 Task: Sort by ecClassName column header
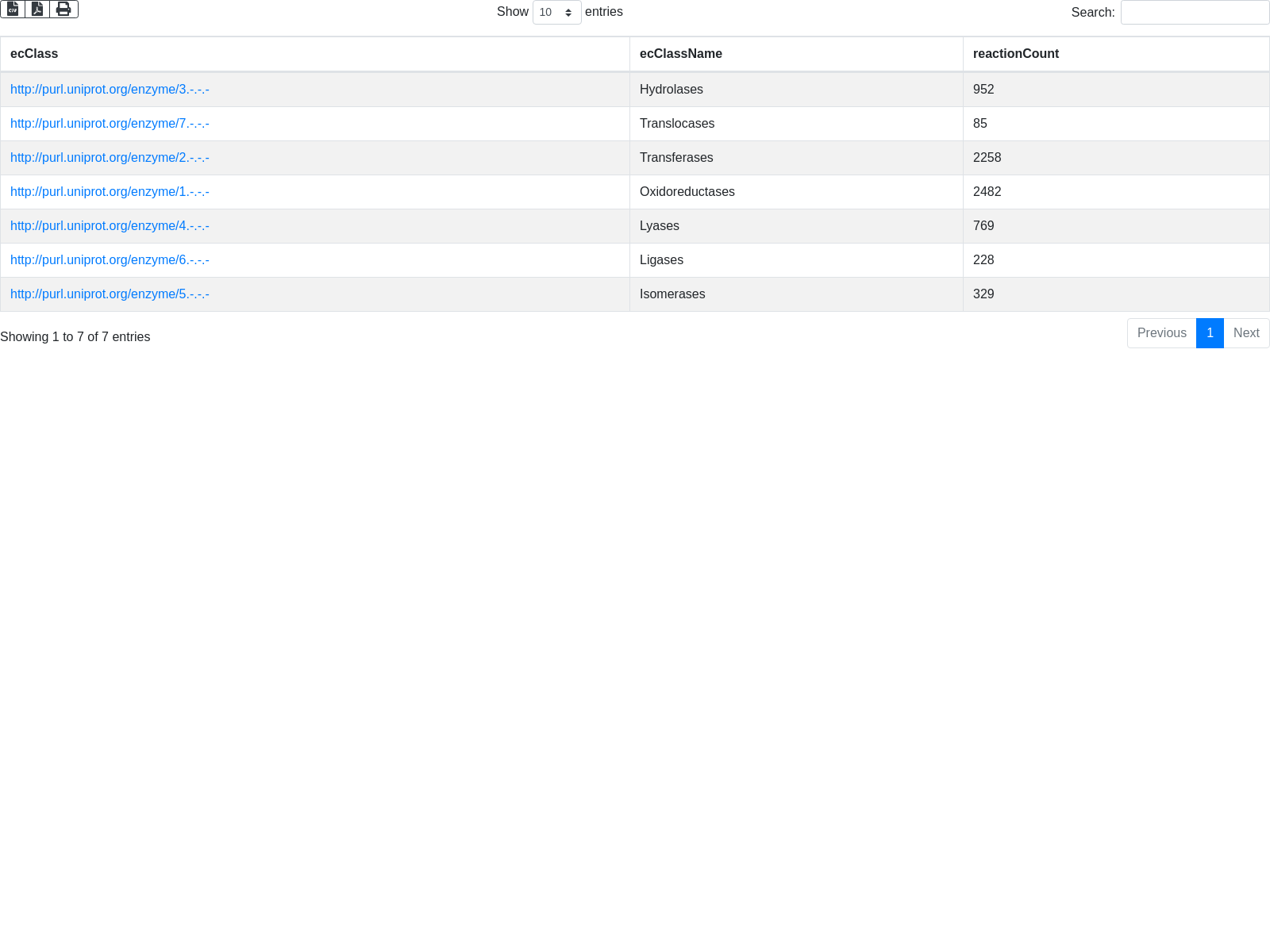point(680,54)
